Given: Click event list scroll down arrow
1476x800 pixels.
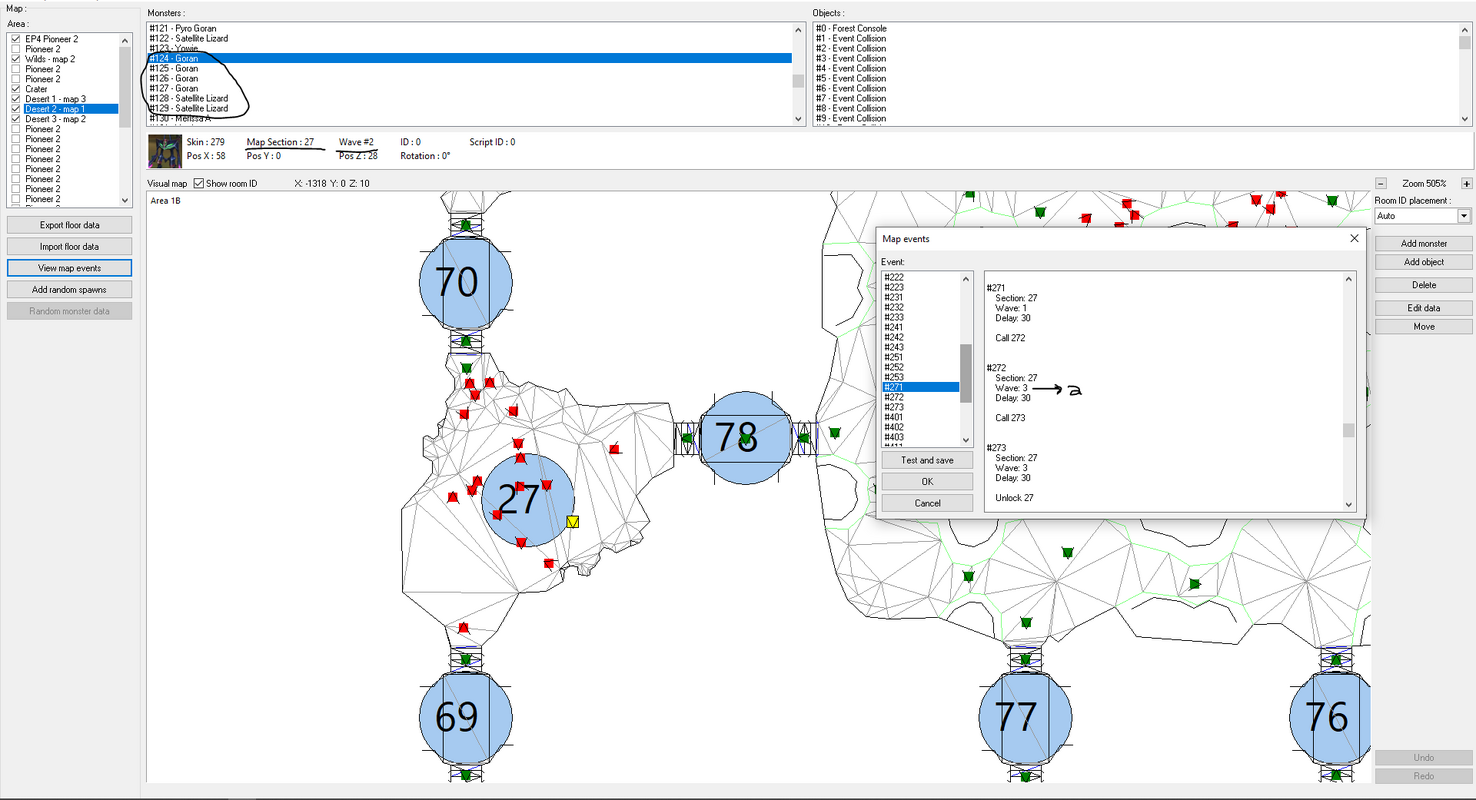Looking at the screenshot, I should point(966,440).
